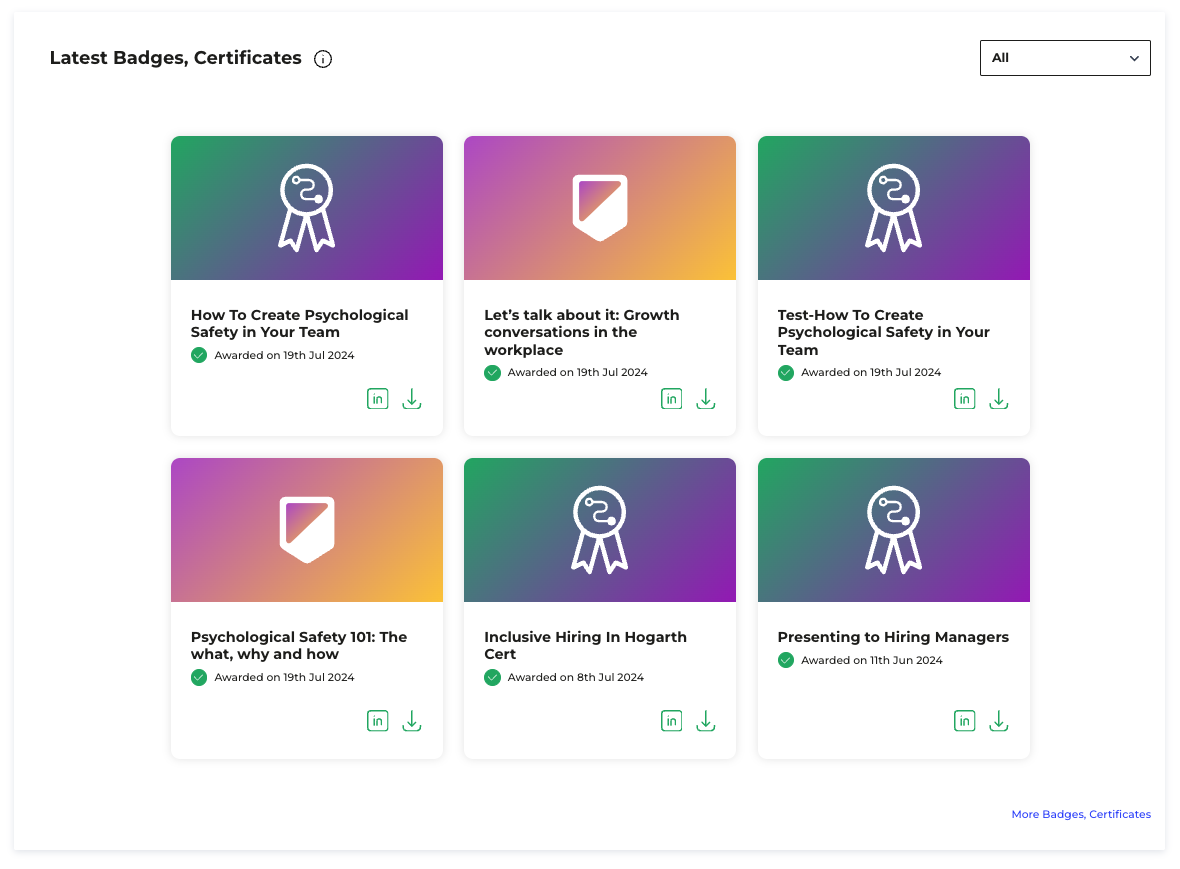Viewport: 1180px width, 869px height.
Task: Click Awarded on 8th Jul 2024 text
Action: click(576, 677)
